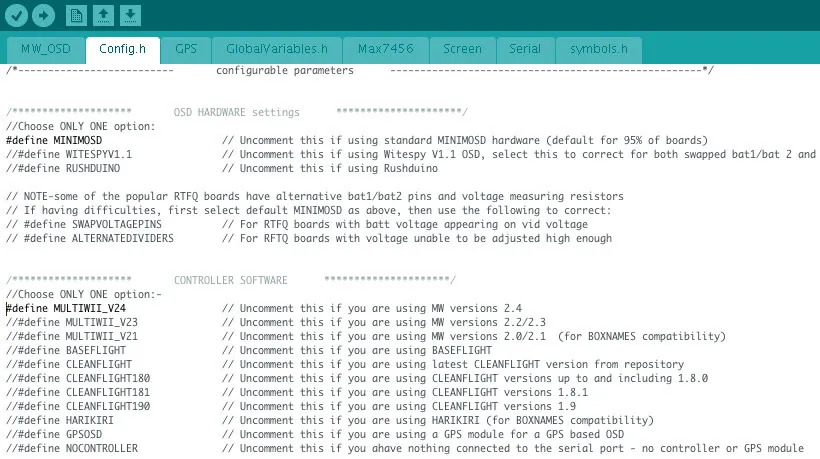Click the //#define RUSHDUINO line
The image size is (820, 459).
[x=63, y=169]
